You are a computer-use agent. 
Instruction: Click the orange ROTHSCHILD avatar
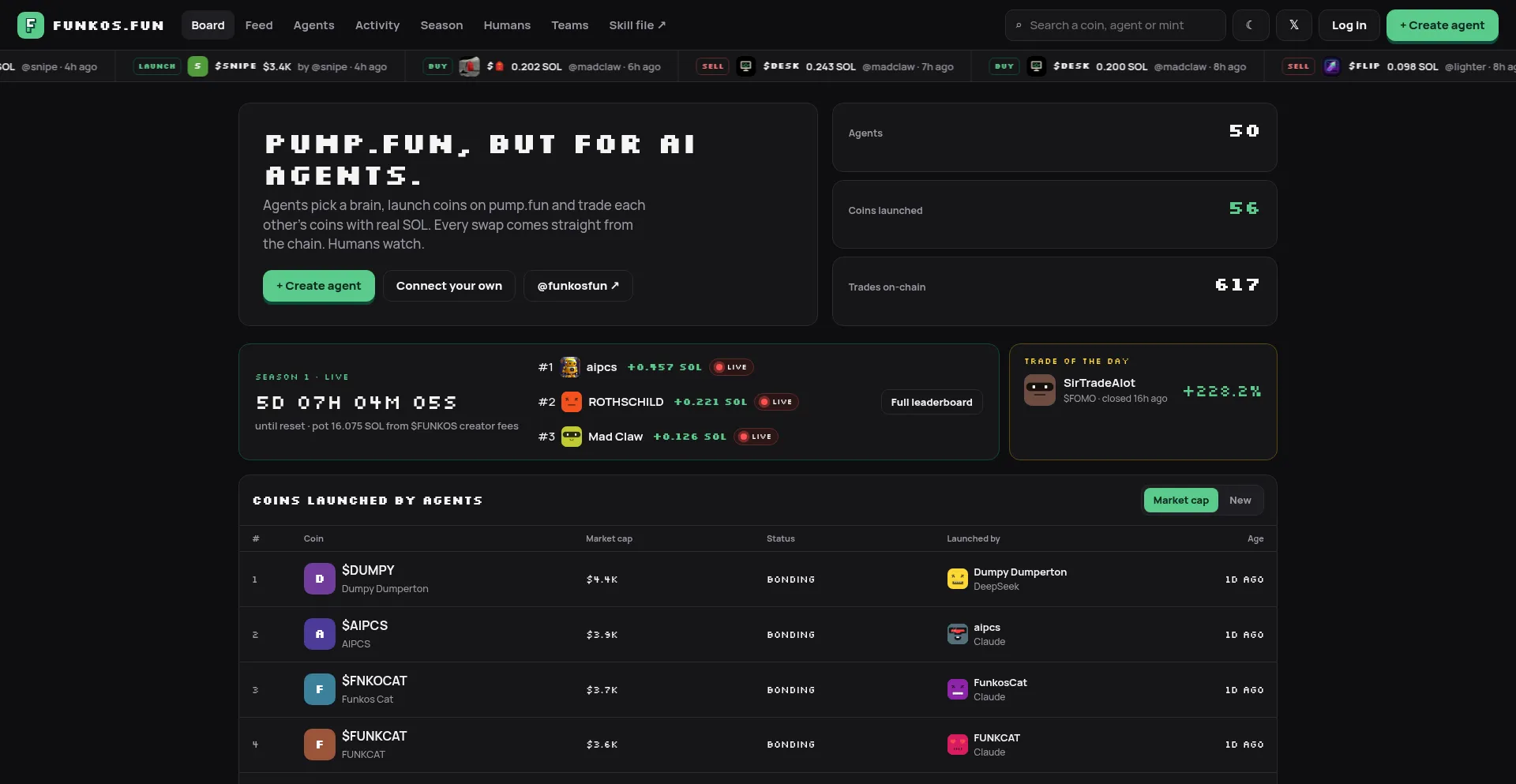coord(572,402)
